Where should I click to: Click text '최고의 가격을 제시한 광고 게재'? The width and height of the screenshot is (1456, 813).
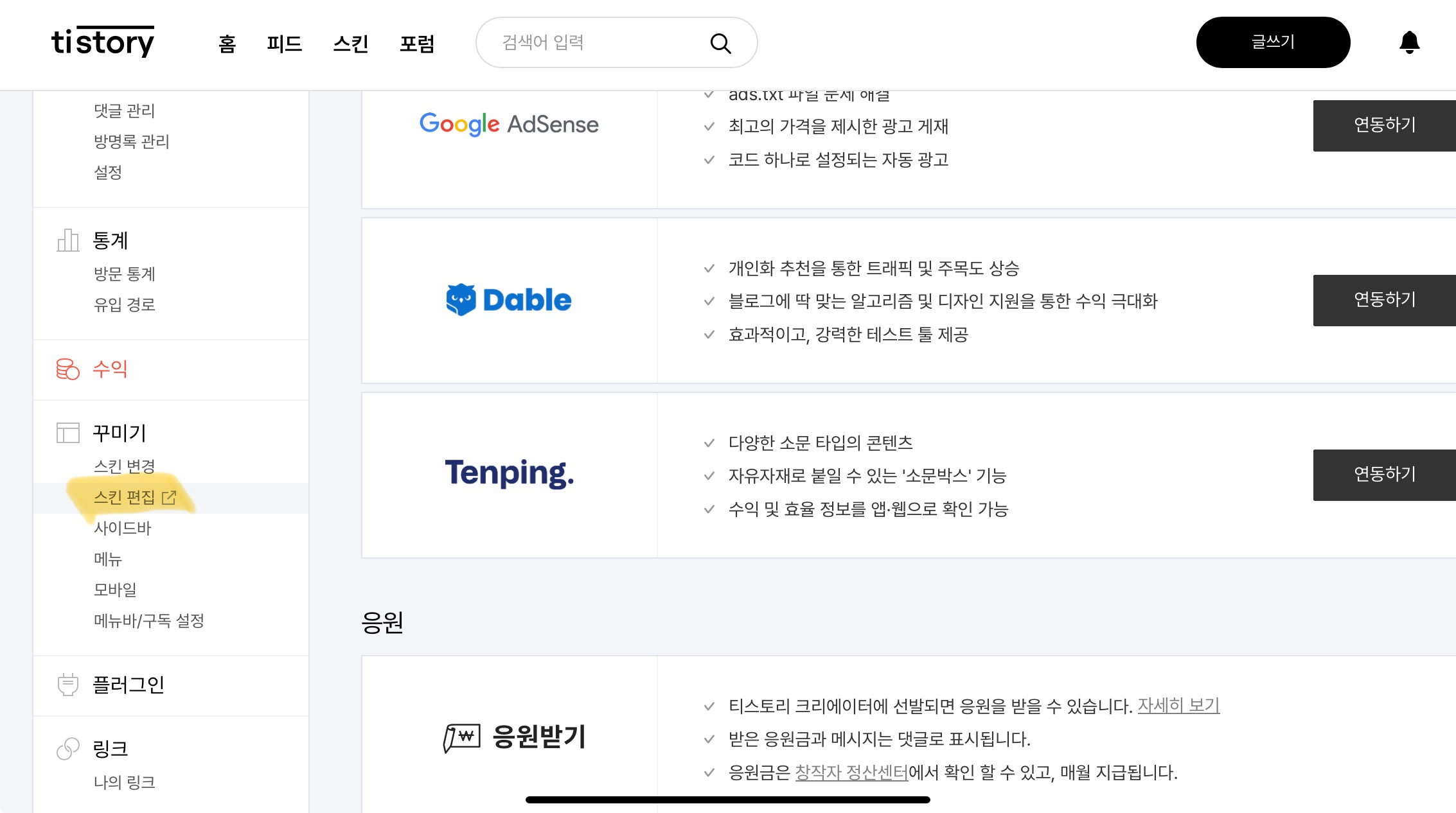pos(839,127)
